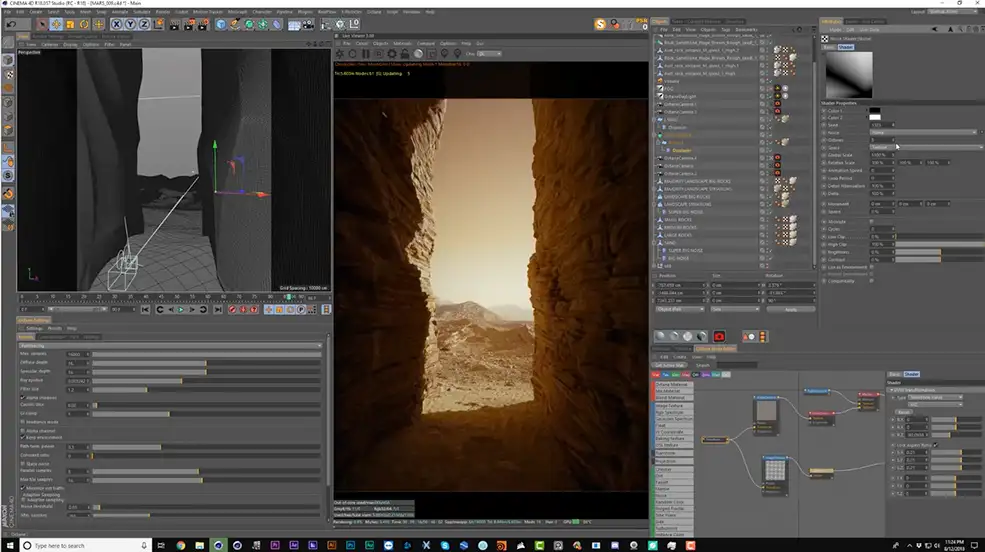Toggle the Y axis lock
This screenshot has height=552, width=985.
coord(130,24)
